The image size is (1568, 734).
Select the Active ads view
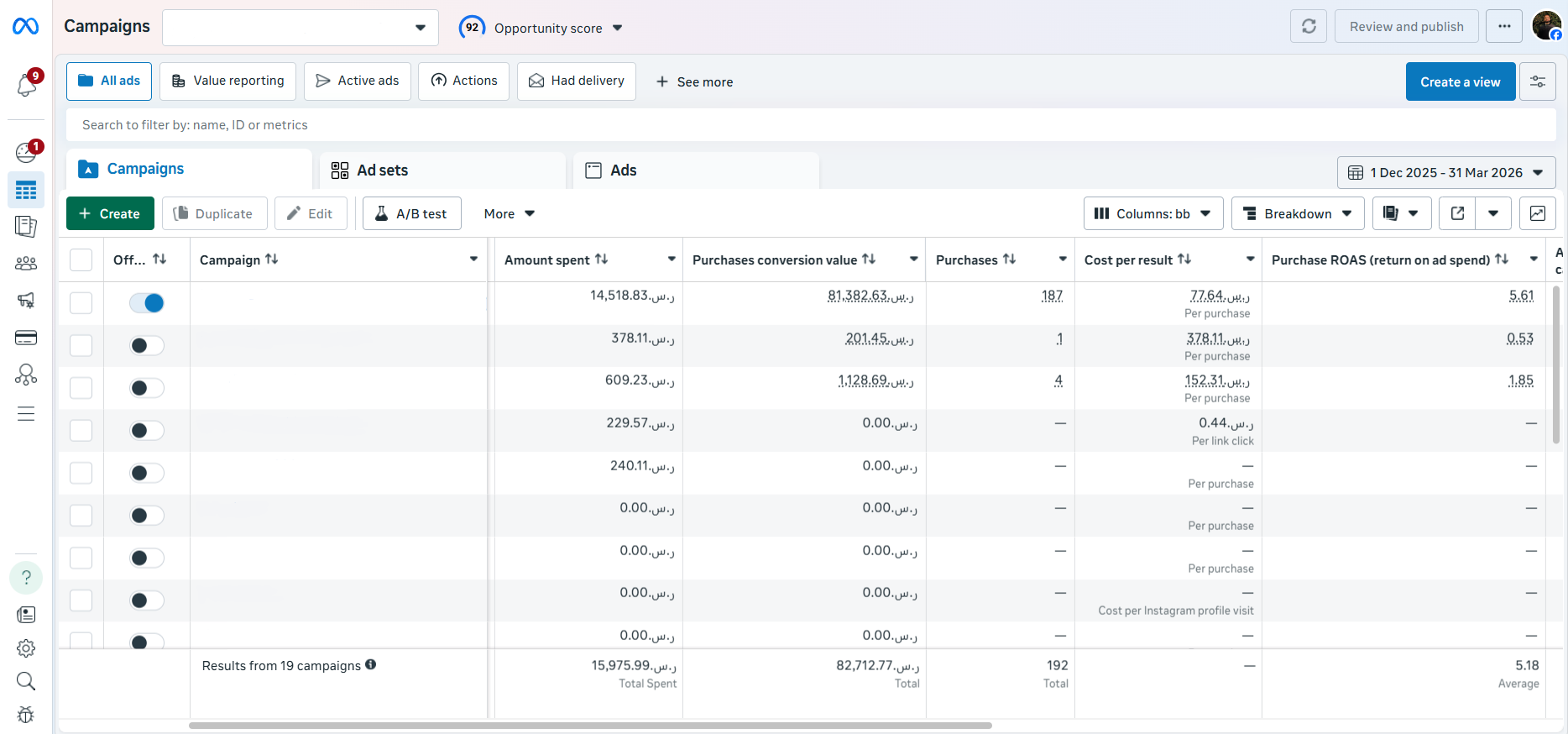tap(358, 81)
